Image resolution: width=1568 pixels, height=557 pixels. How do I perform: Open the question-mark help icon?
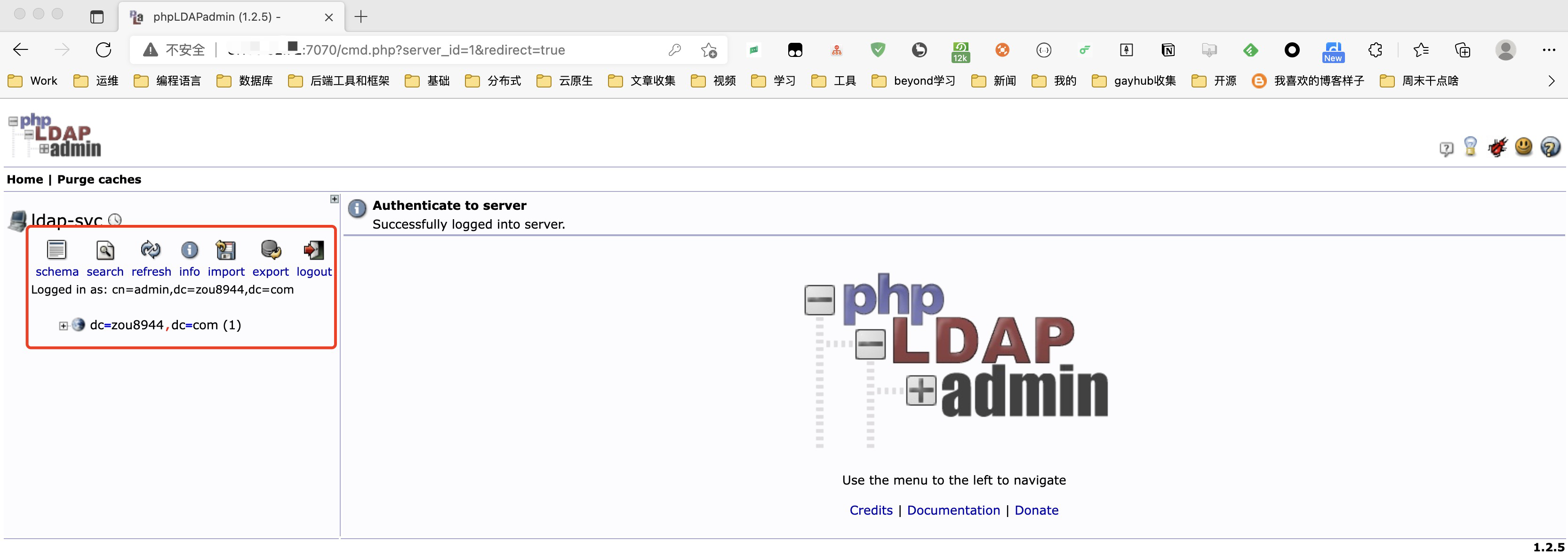pos(1550,147)
